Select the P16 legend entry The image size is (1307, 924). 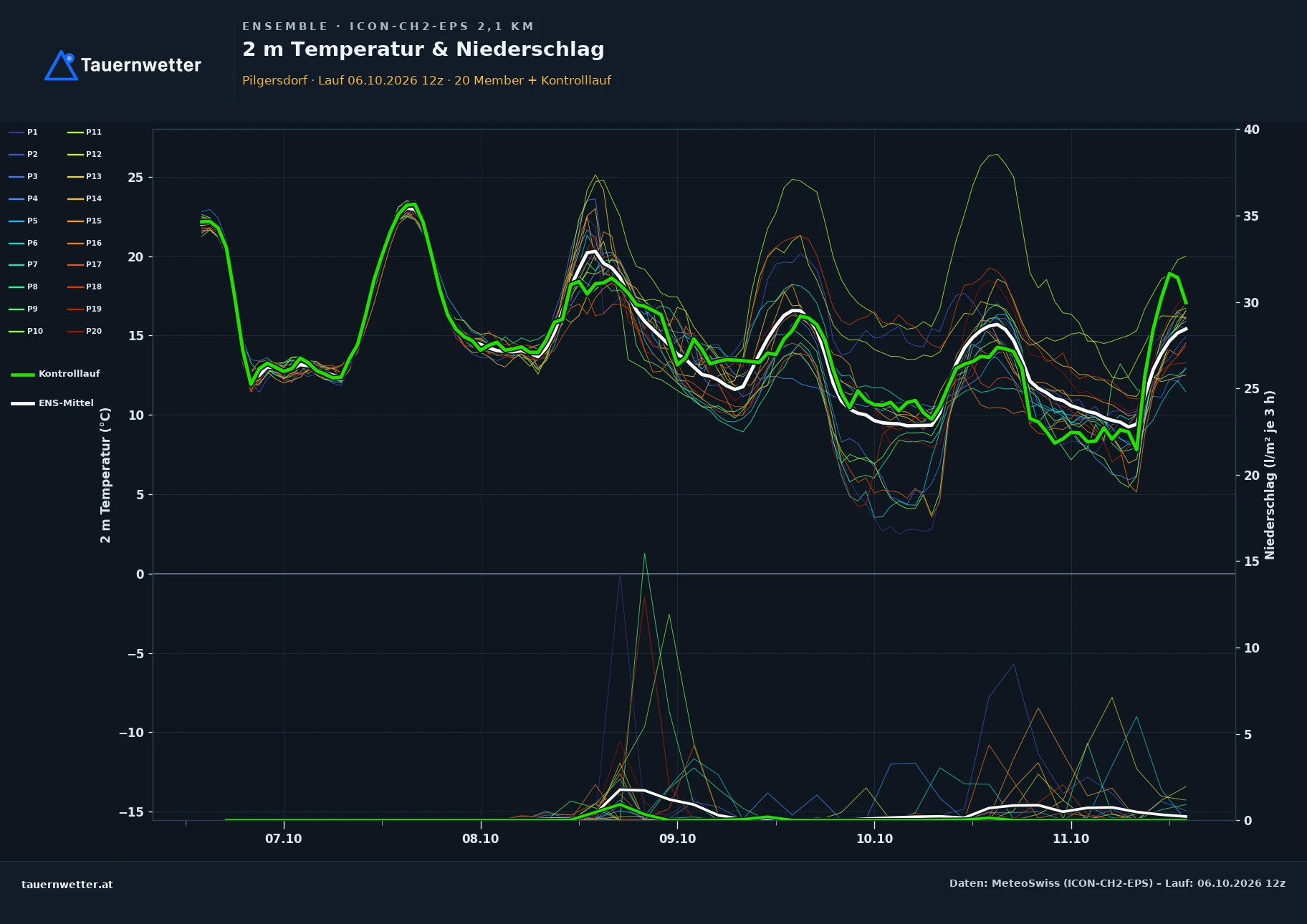(x=85, y=243)
